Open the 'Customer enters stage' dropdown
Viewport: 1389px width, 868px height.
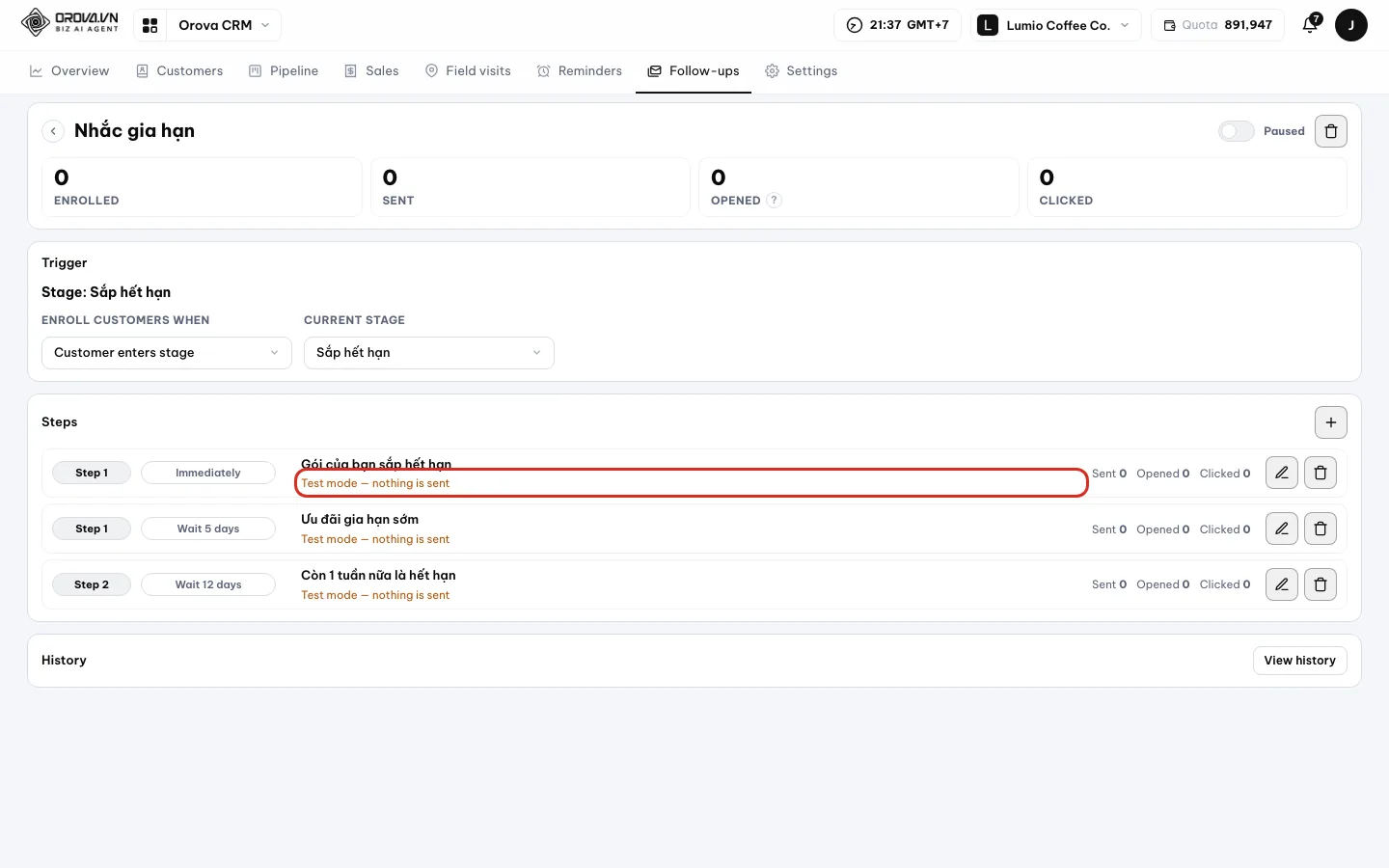[167, 353]
